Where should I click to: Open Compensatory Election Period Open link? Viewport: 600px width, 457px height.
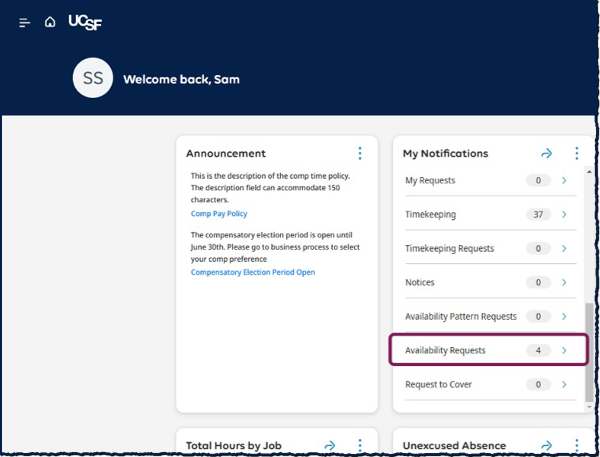[253, 272]
